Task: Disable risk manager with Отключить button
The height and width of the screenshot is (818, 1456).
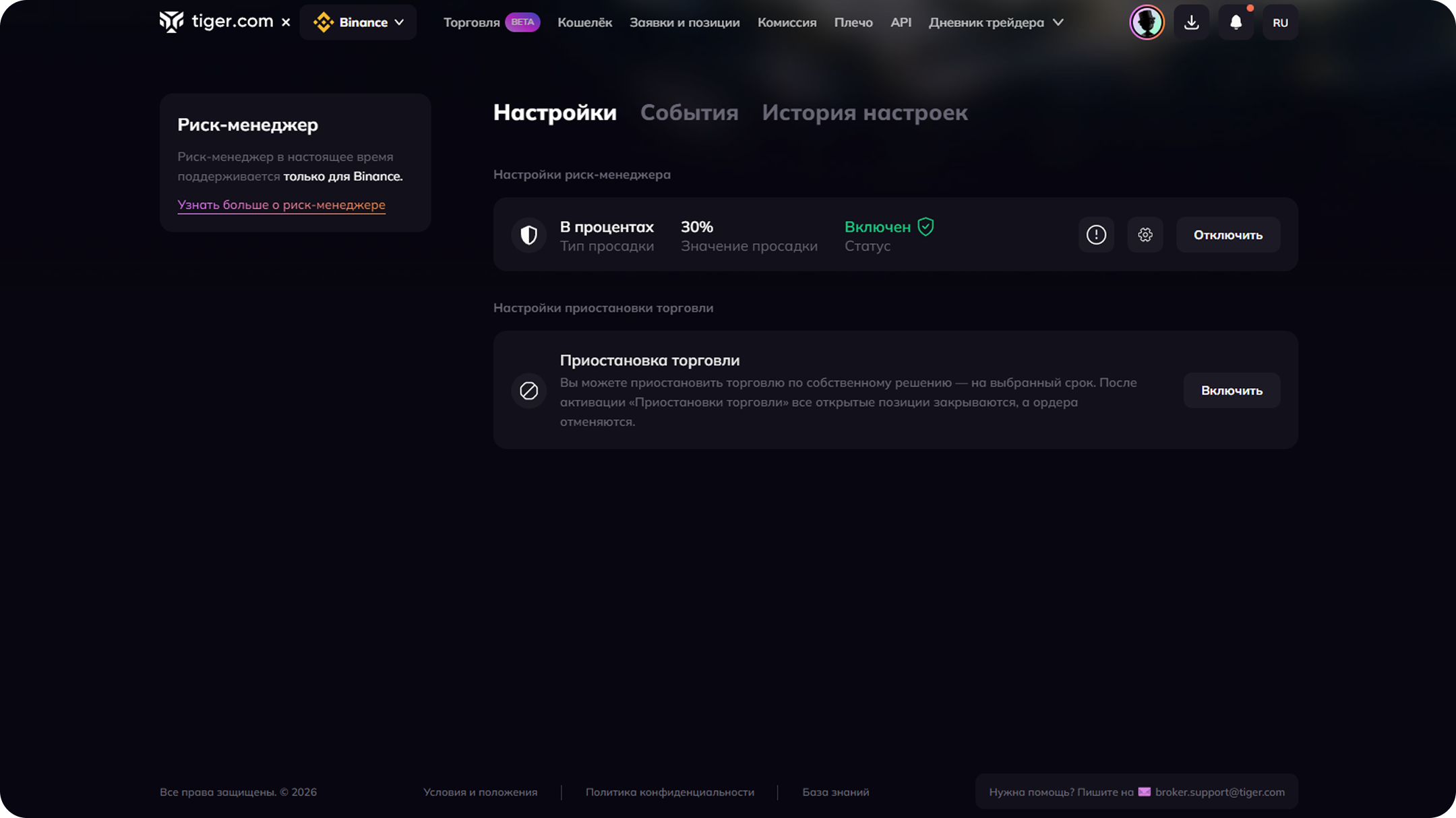Action: (x=1227, y=234)
